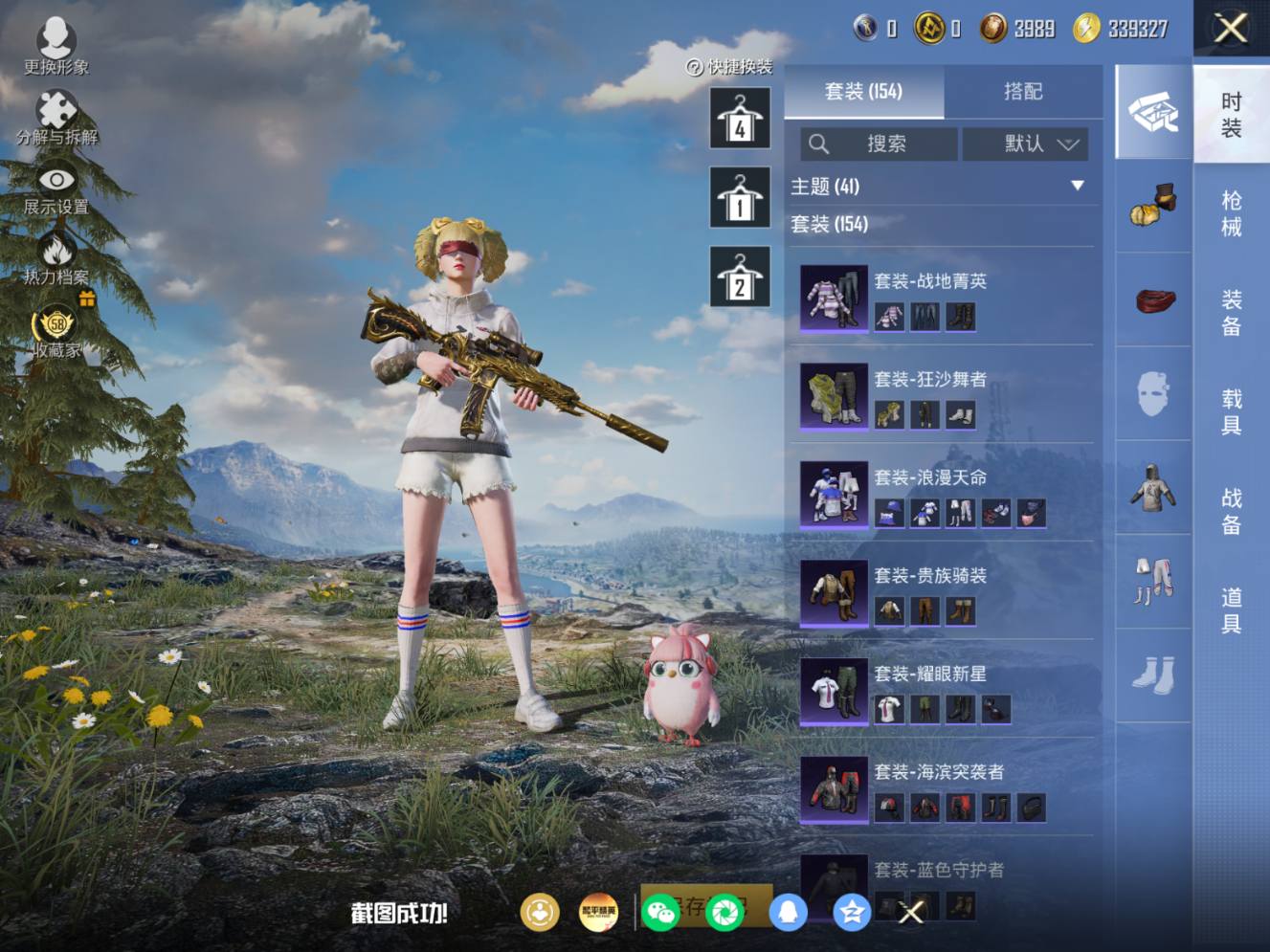Viewport: 1270px width, 952px height.
Task: Share screenshot to WeChat Moments shutter icon
Action: tap(724, 913)
